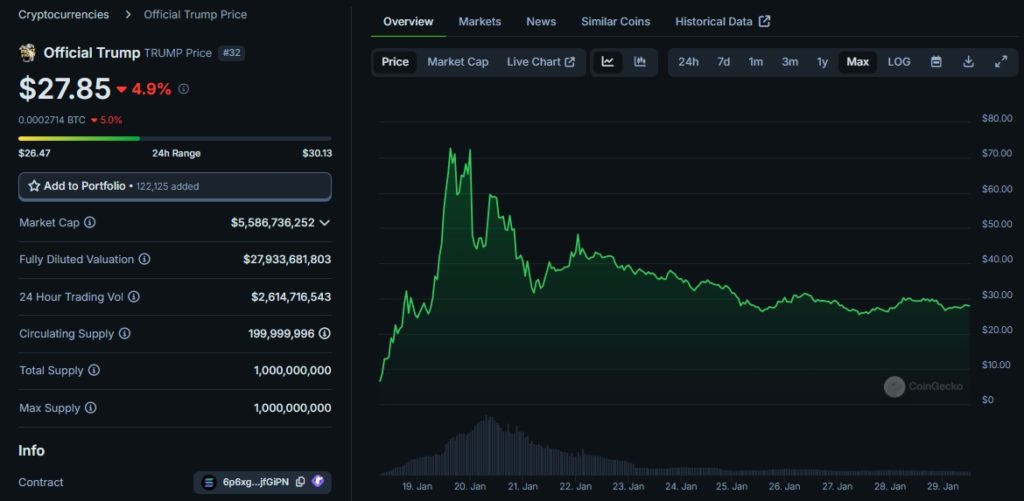Click the 6p6xg...jfGiPN contract address

coord(255,482)
